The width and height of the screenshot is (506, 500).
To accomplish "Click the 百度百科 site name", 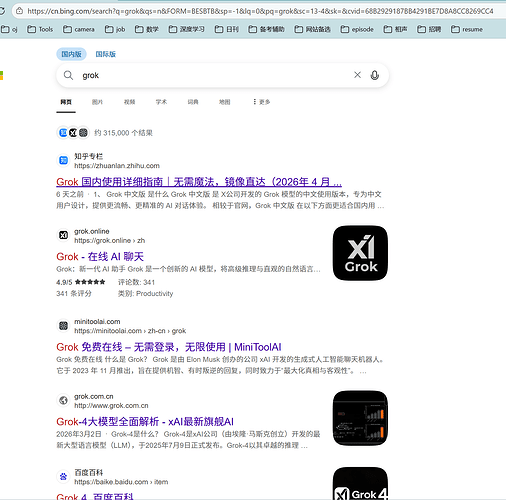I will (x=88, y=472).
